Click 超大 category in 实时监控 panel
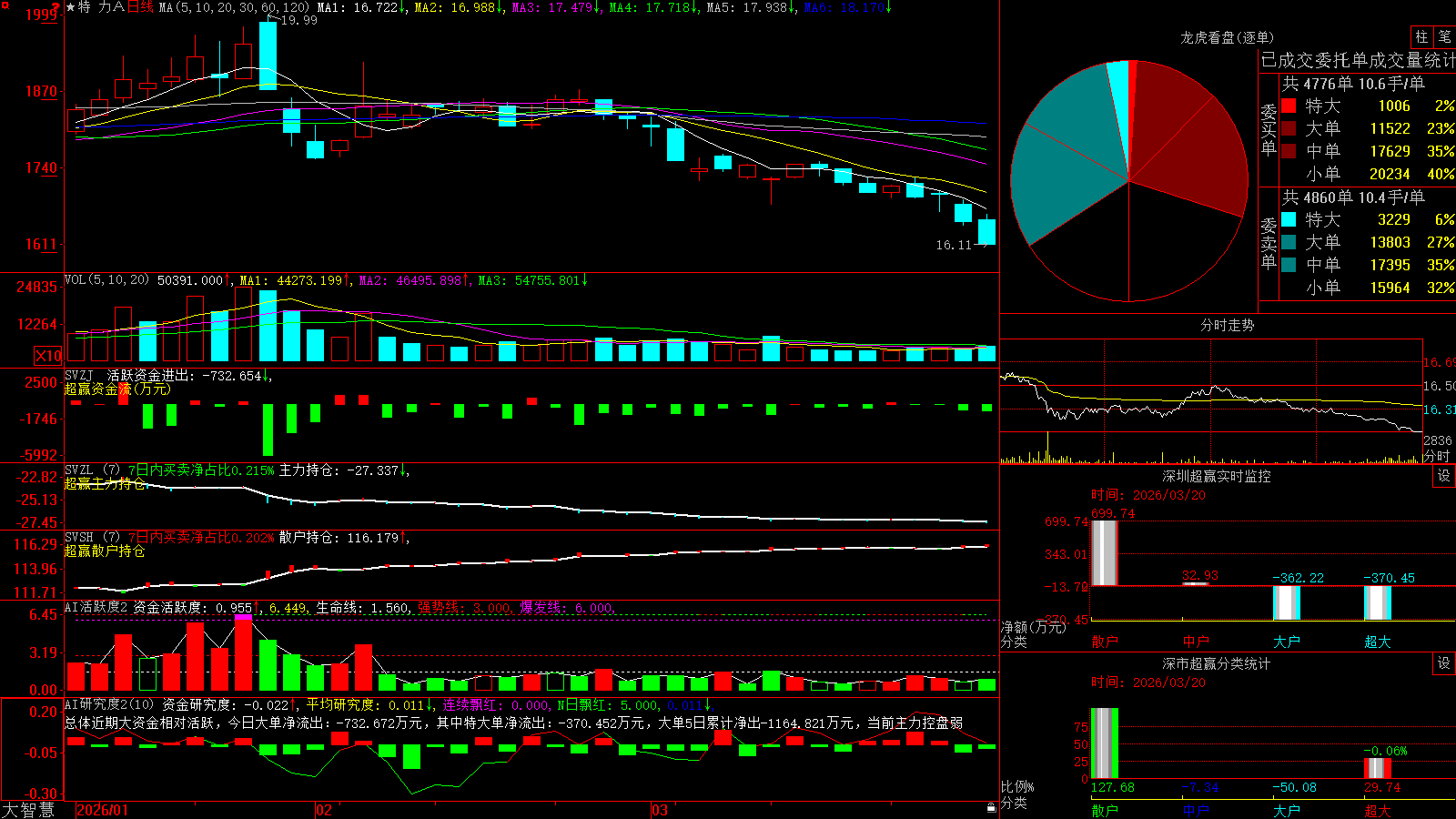Screen dimensions: 1456x819 tap(1378, 642)
